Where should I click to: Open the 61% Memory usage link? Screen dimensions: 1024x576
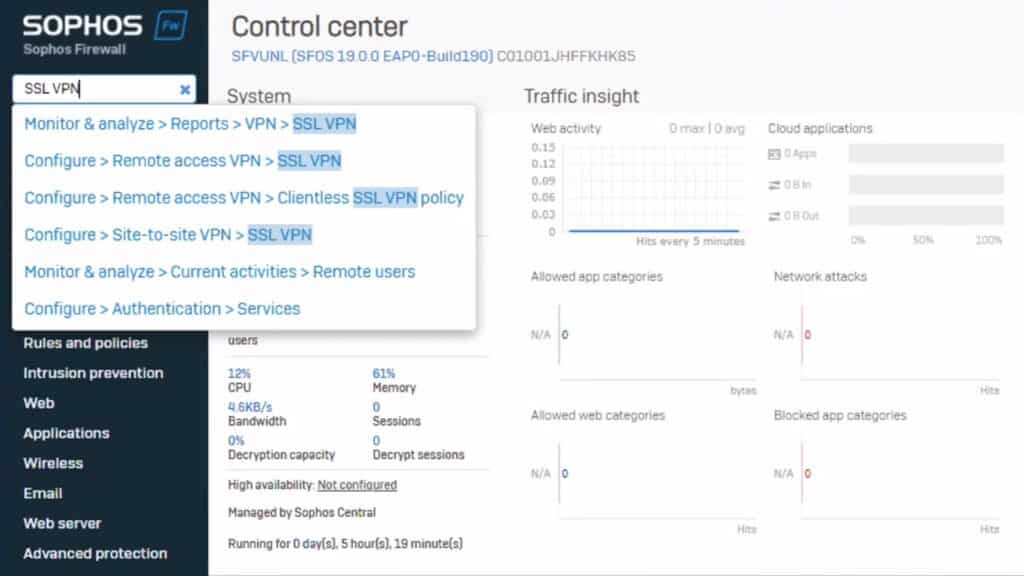pyautogui.click(x=383, y=374)
